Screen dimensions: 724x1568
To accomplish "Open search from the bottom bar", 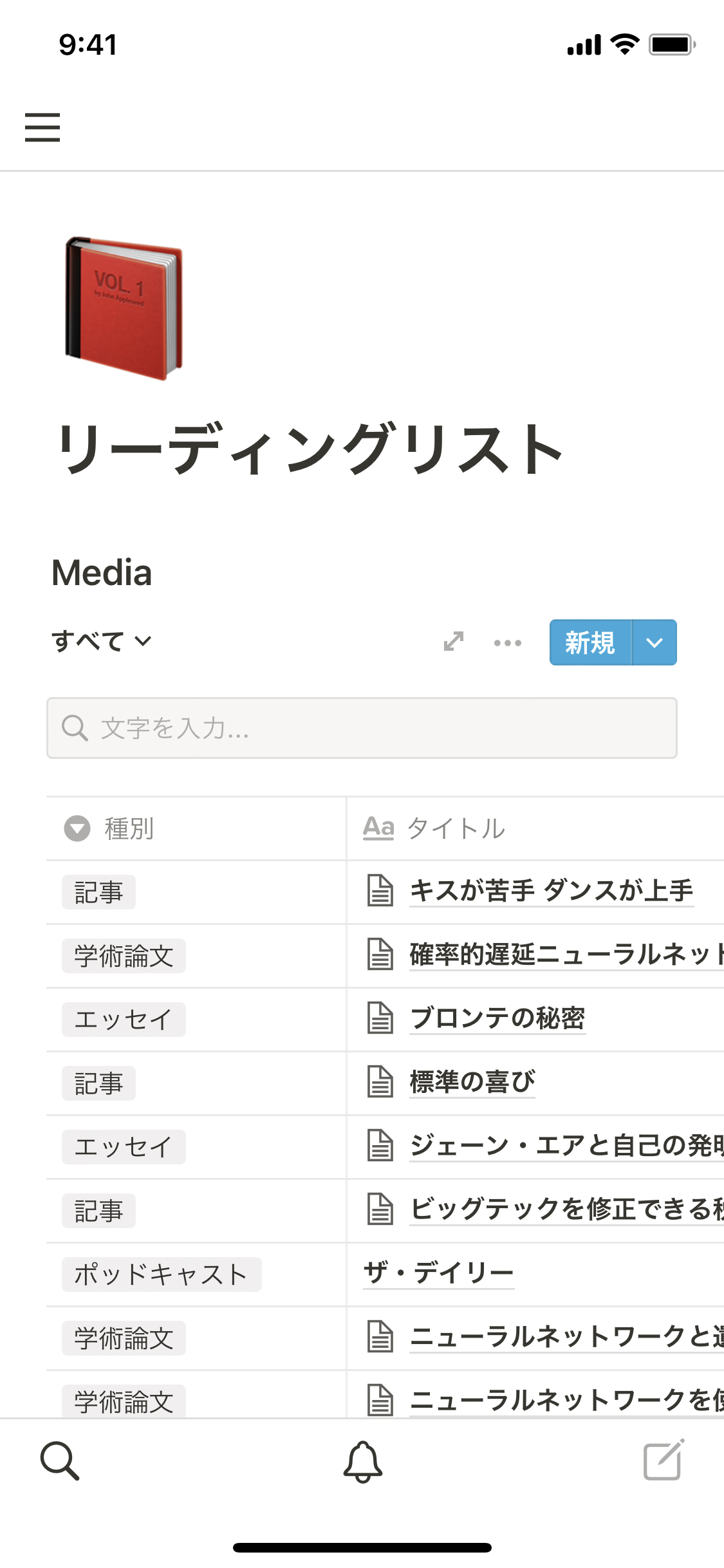I will (60, 1461).
